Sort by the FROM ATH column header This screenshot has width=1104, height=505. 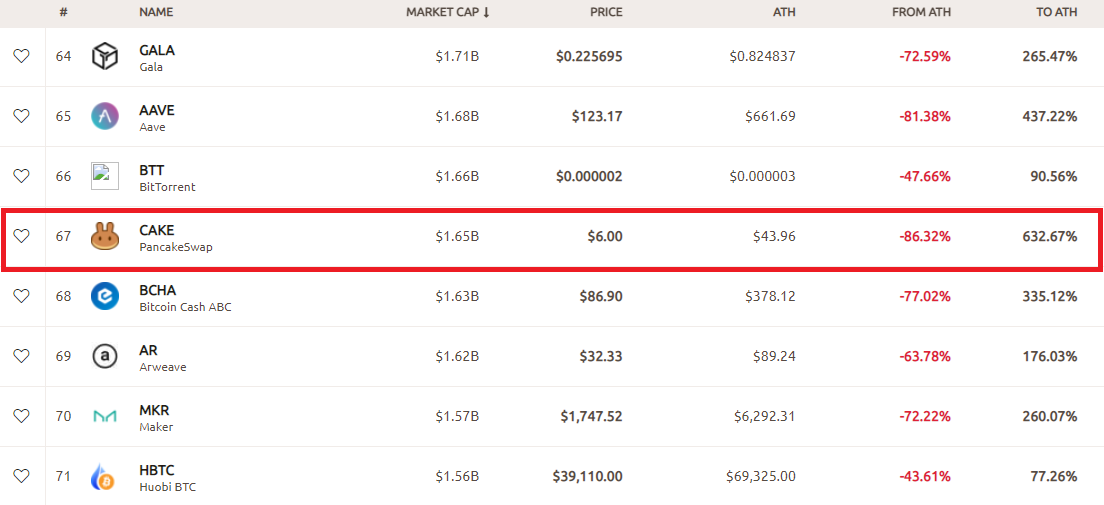[922, 13]
